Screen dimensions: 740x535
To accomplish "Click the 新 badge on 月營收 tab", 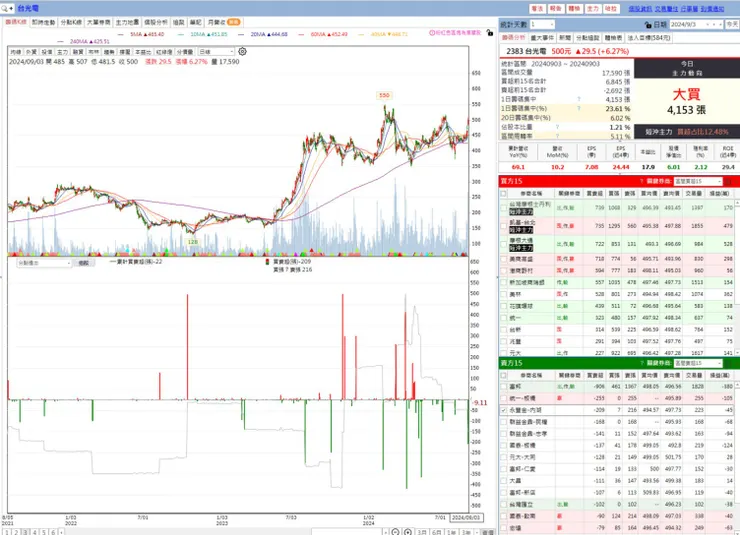I will tap(234, 22).
